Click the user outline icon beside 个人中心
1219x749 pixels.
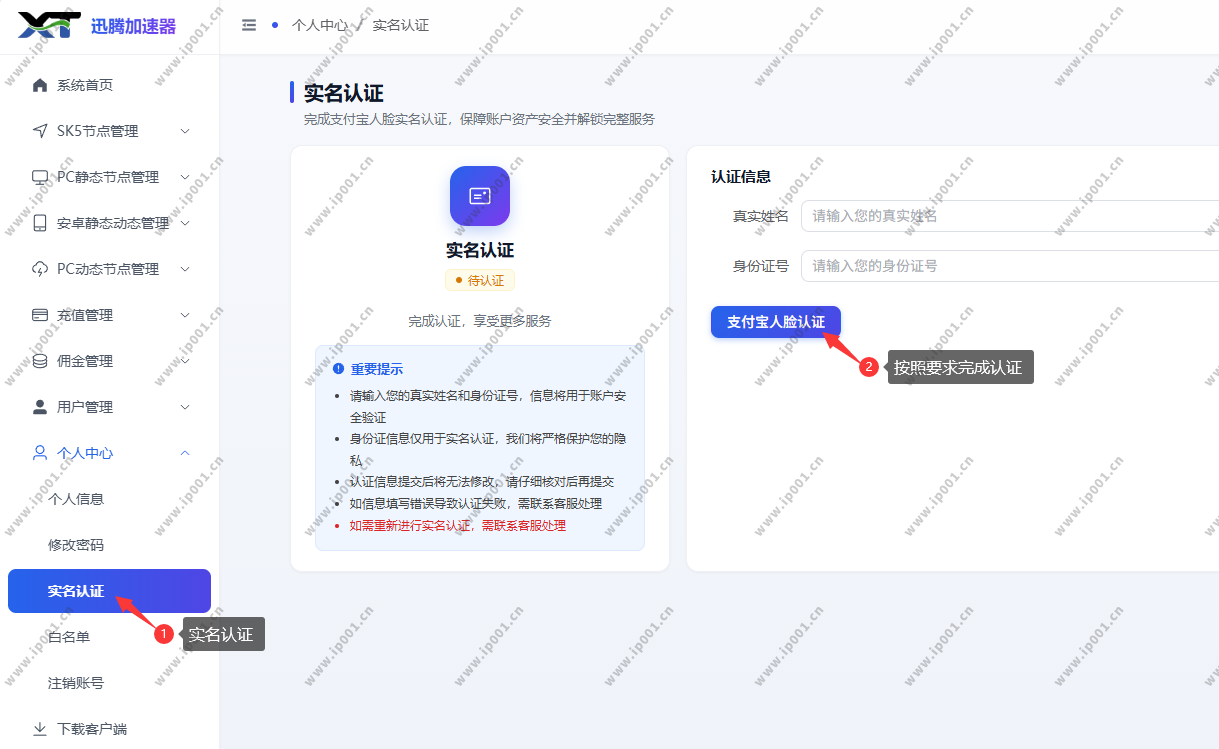pos(40,453)
